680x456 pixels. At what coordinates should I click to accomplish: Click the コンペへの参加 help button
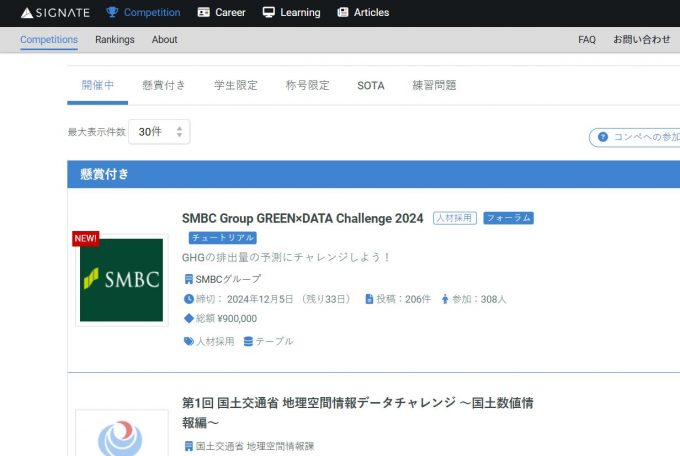[x=634, y=137]
